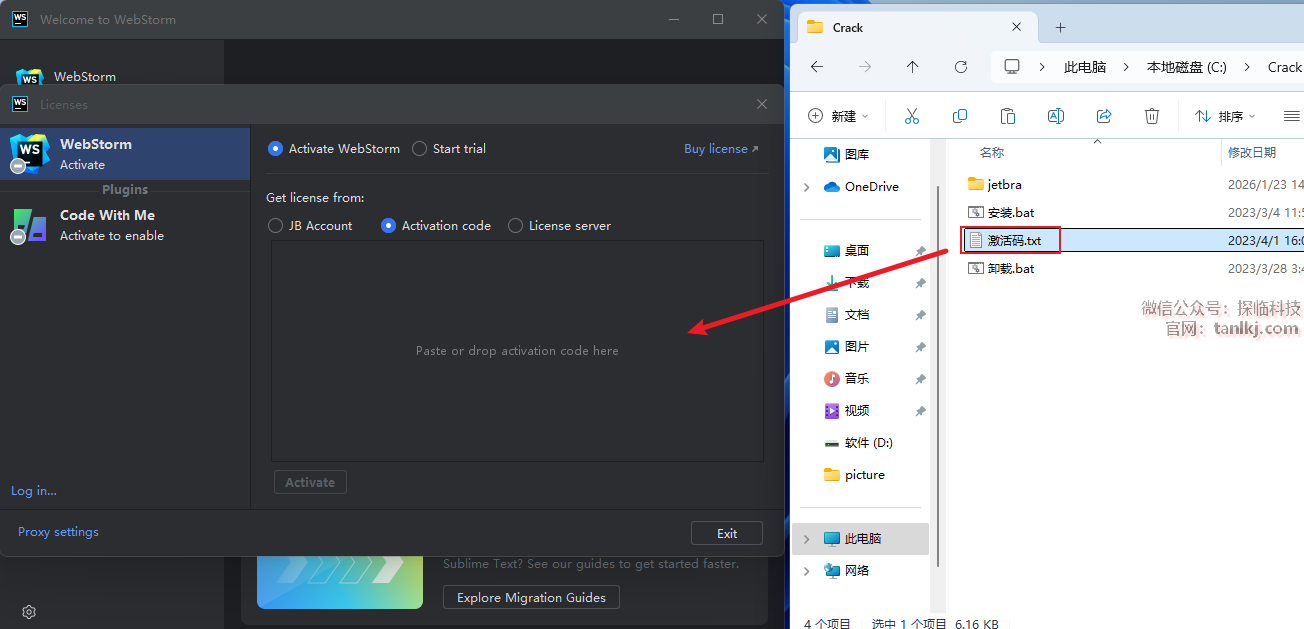Choose JB Account as license source
Image resolution: width=1304 pixels, height=629 pixels.
pos(276,226)
